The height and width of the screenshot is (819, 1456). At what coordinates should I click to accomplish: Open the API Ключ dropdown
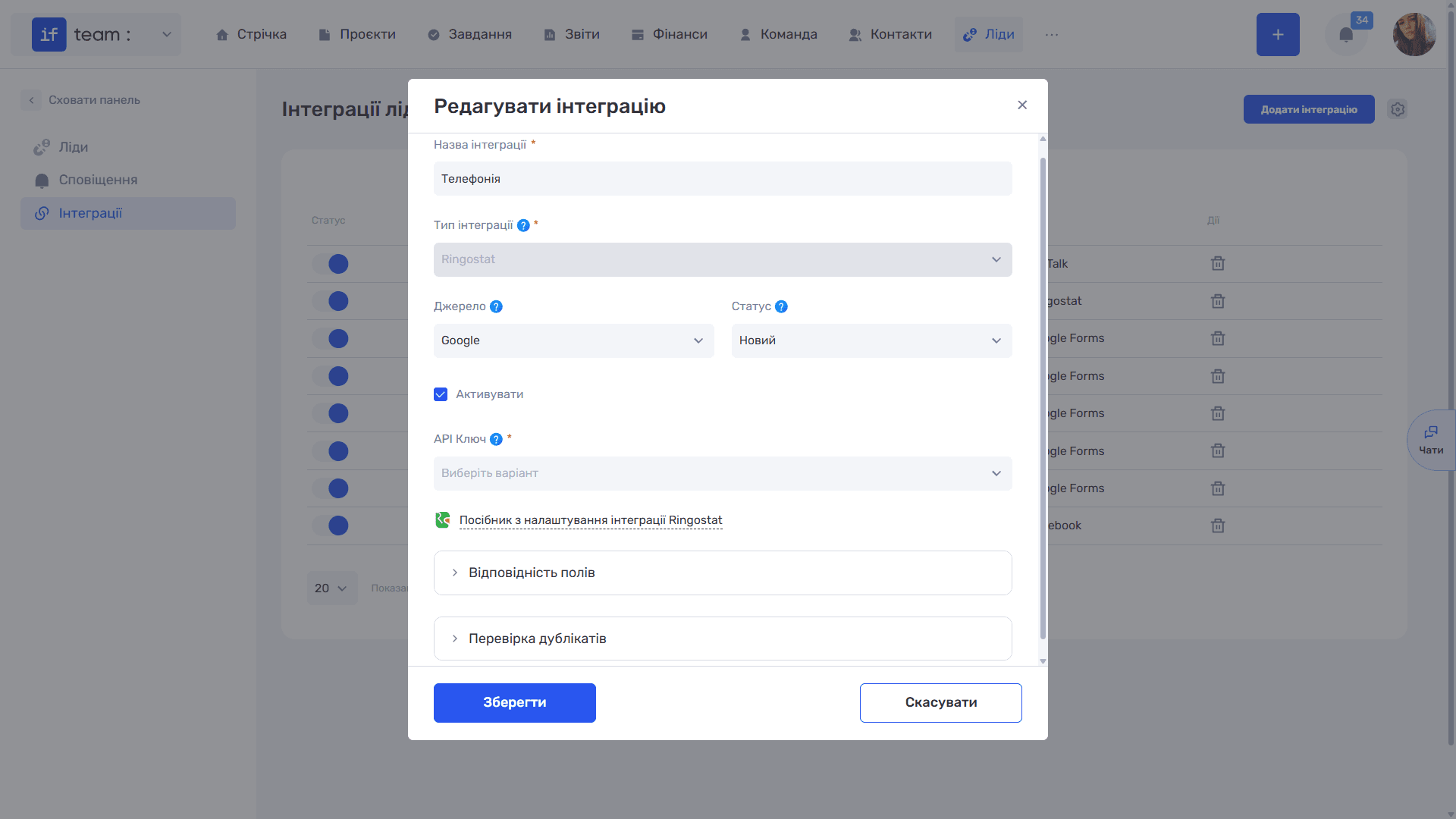tap(723, 473)
